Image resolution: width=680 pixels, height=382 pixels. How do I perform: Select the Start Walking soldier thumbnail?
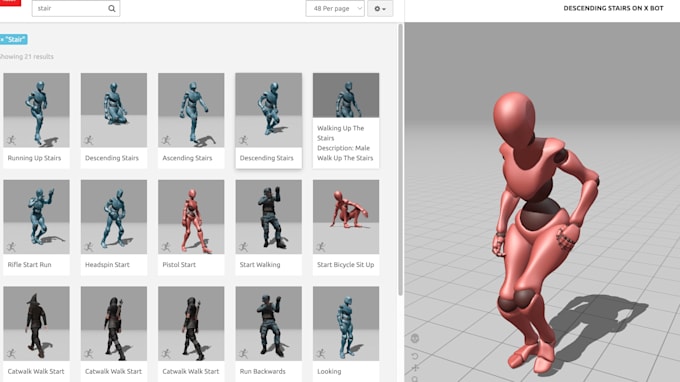[268, 217]
